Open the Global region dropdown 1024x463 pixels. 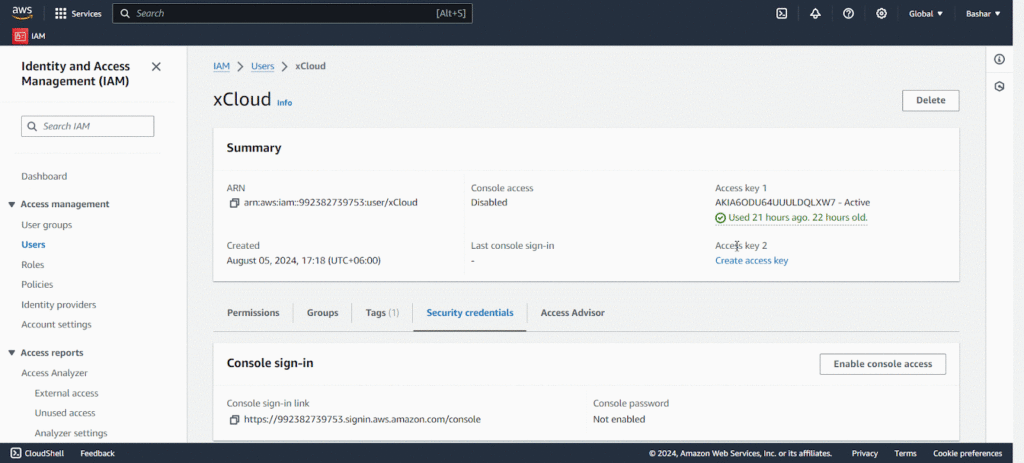(x=925, y=14)
